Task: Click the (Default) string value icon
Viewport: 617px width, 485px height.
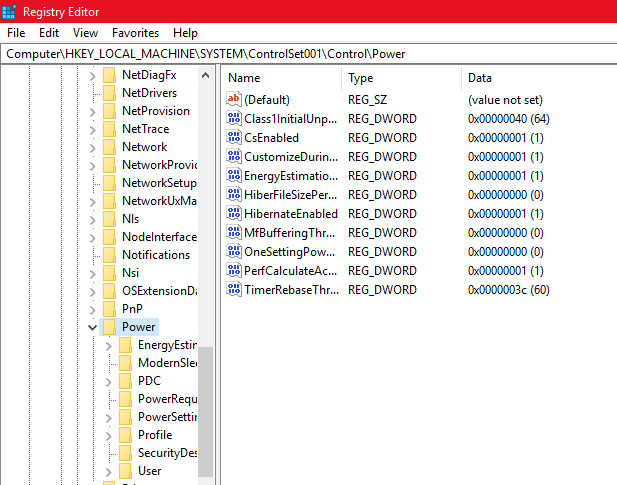Action: tap(235, 100)
